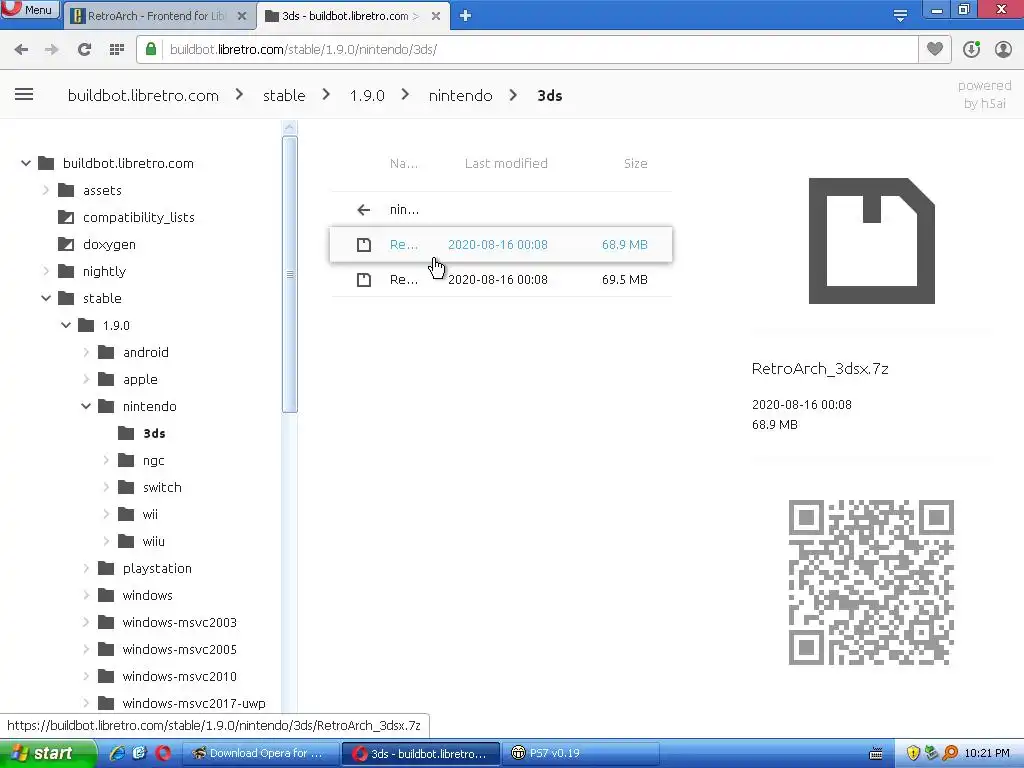Expand the android folder in tree
The image size is (1024, 768).
pyautogui.click(x=86, y=352)
